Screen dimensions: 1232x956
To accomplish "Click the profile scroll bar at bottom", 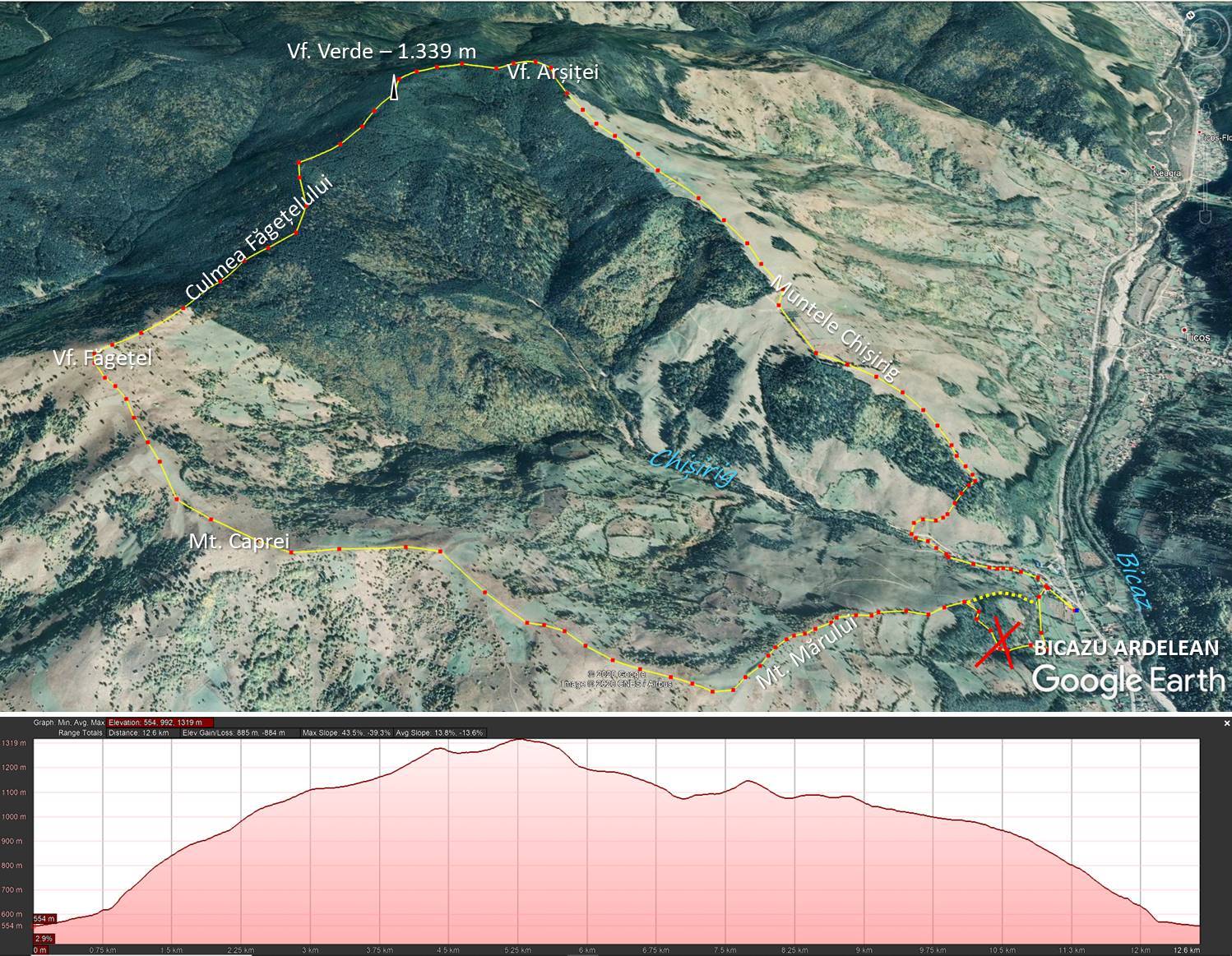I will tap(617, 951).
